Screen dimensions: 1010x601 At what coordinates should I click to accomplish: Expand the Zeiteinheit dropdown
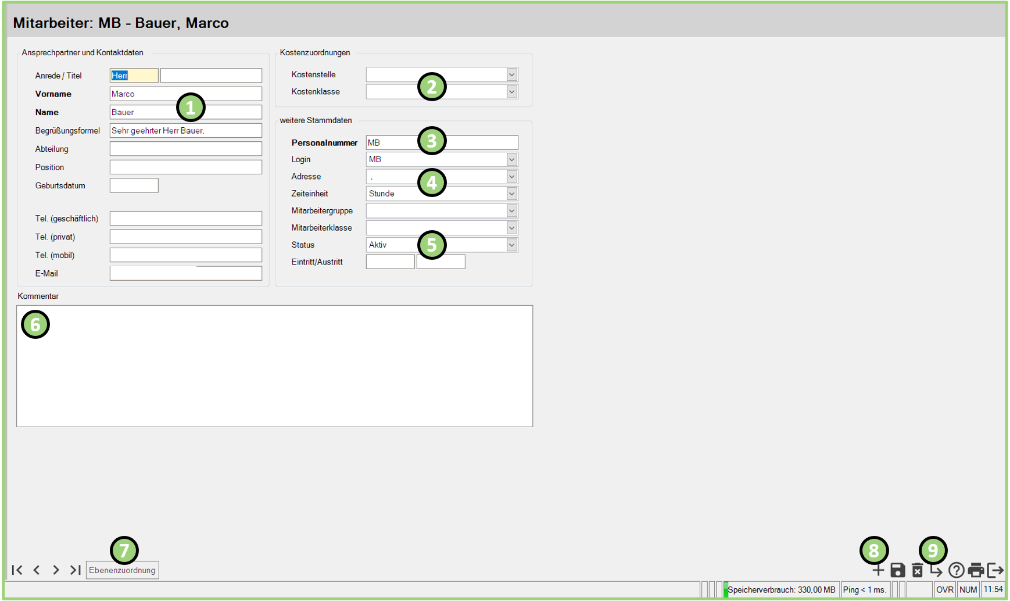pyautogui.click(x=512, y=194)
